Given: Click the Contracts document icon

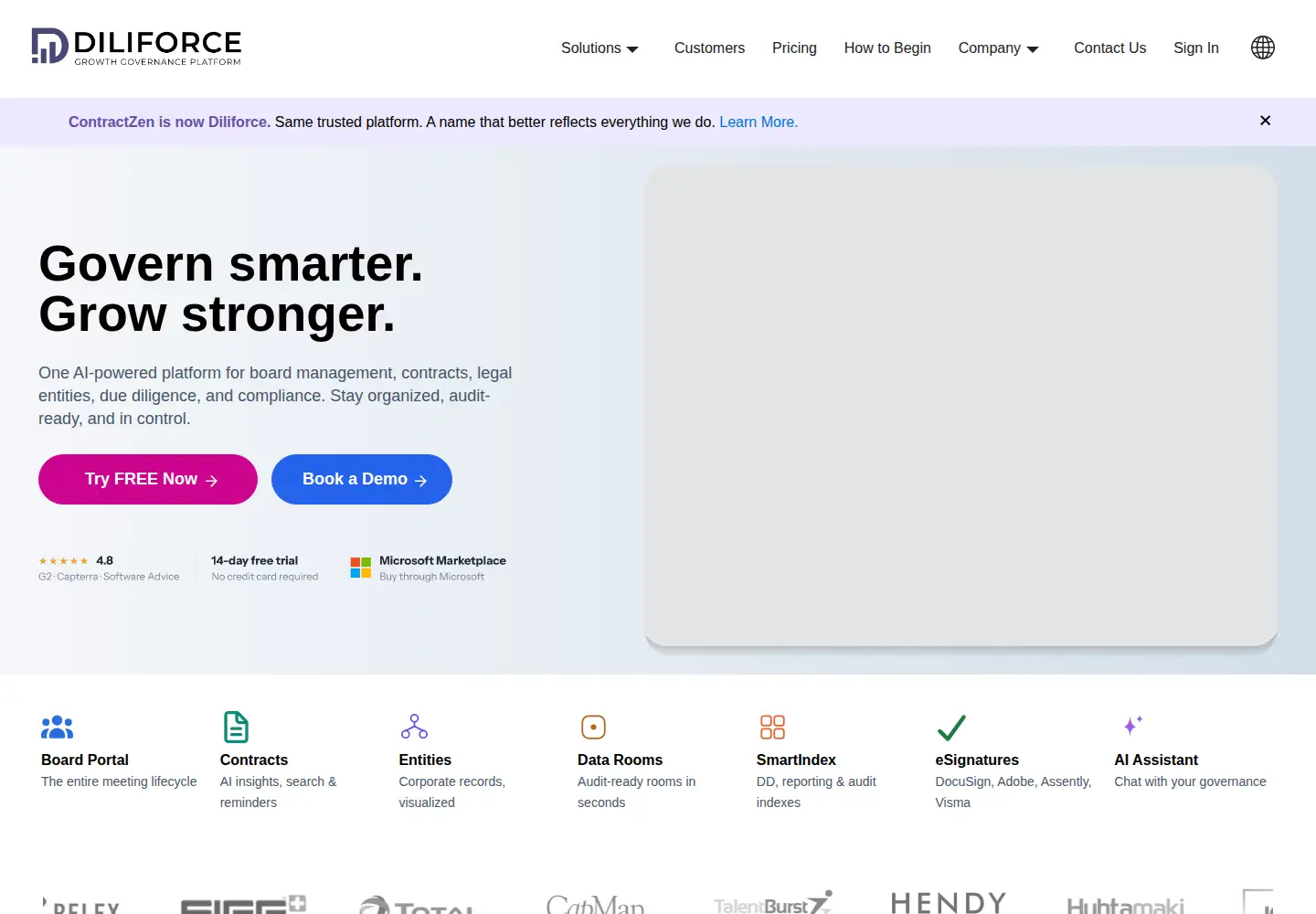Looking at the screenshot, I should point(236,728).
